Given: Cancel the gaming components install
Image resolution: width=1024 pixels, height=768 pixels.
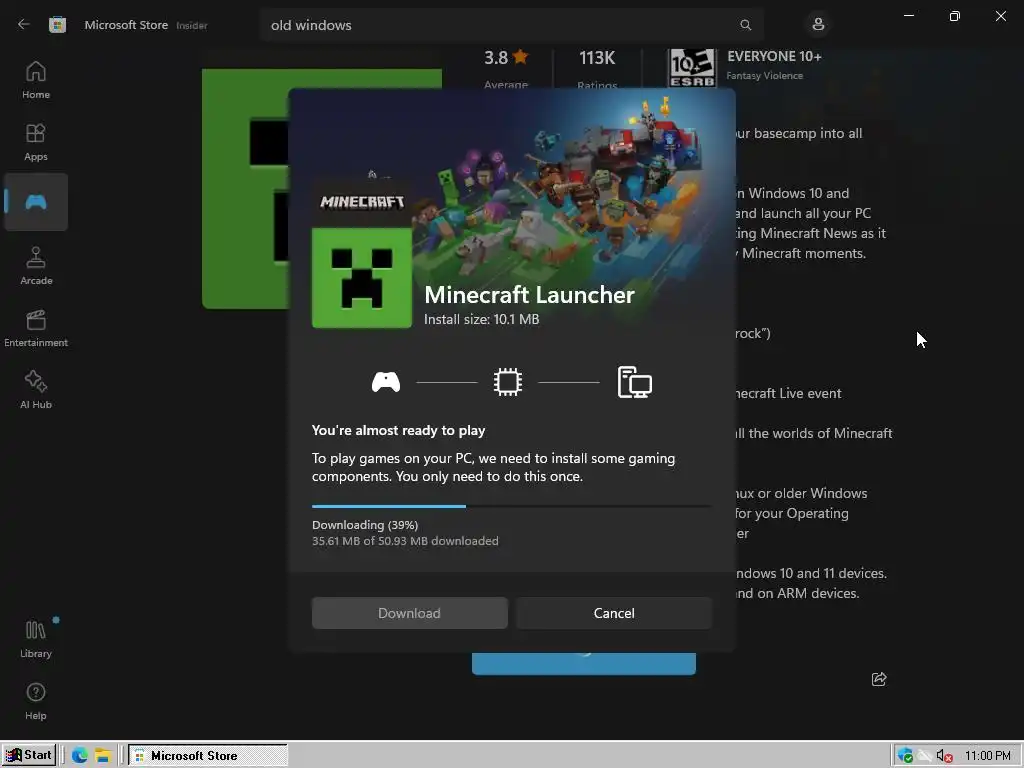Looking at the screenshot, I should coord(614,613).
